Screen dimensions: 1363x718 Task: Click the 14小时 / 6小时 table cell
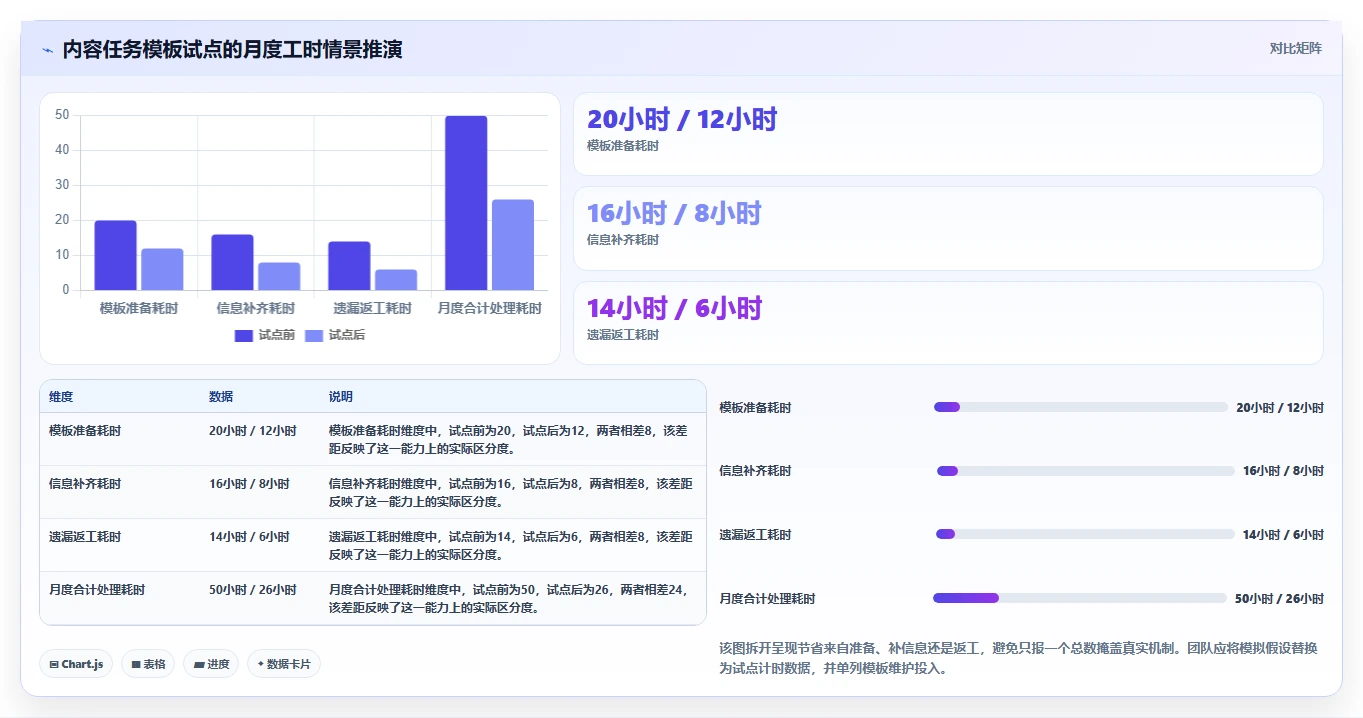(x=249, y=537)
